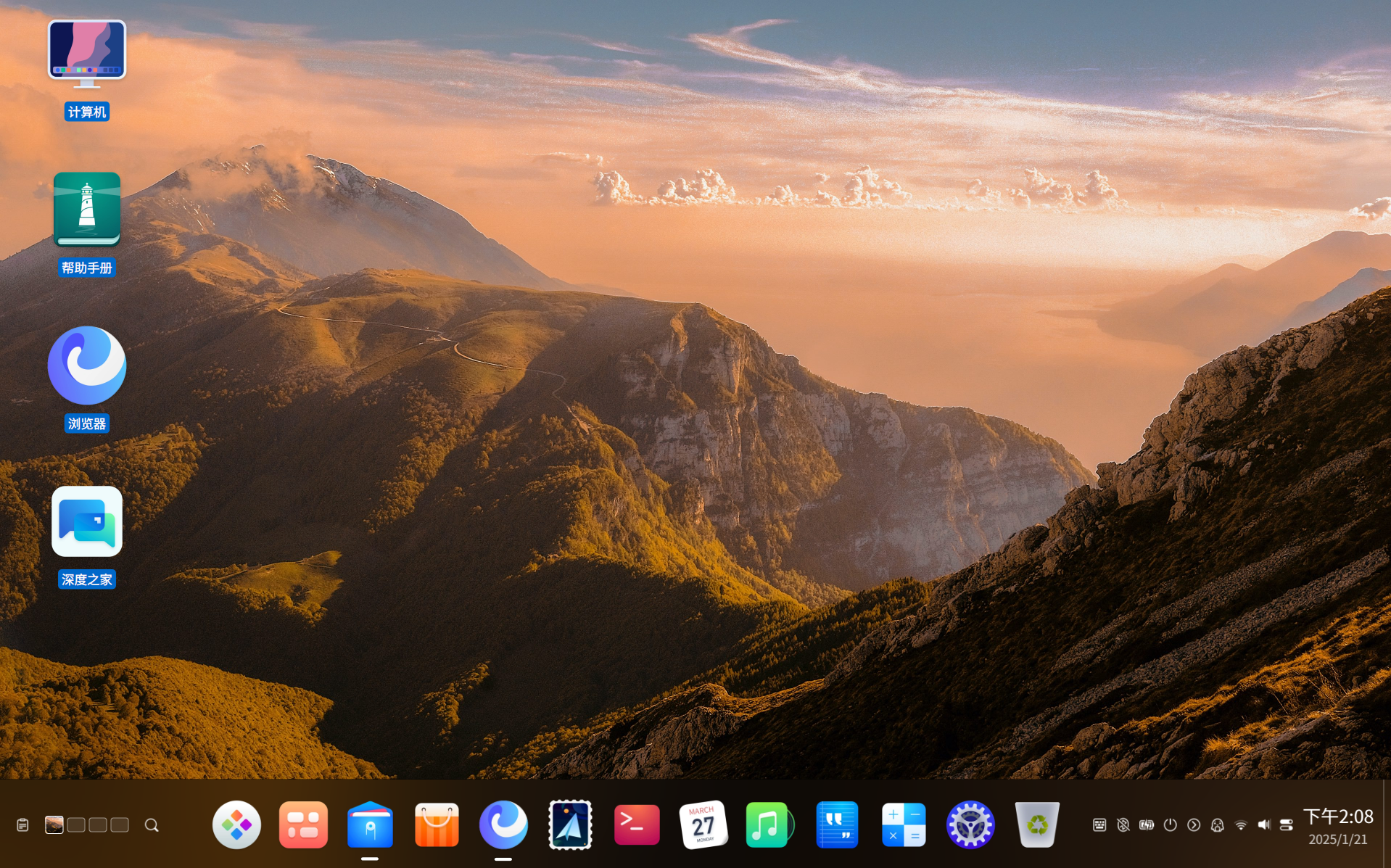Viewport: 1391px width, 868px height.
Task: Open the App Store shopping bag icon
Action: [437, 824]
